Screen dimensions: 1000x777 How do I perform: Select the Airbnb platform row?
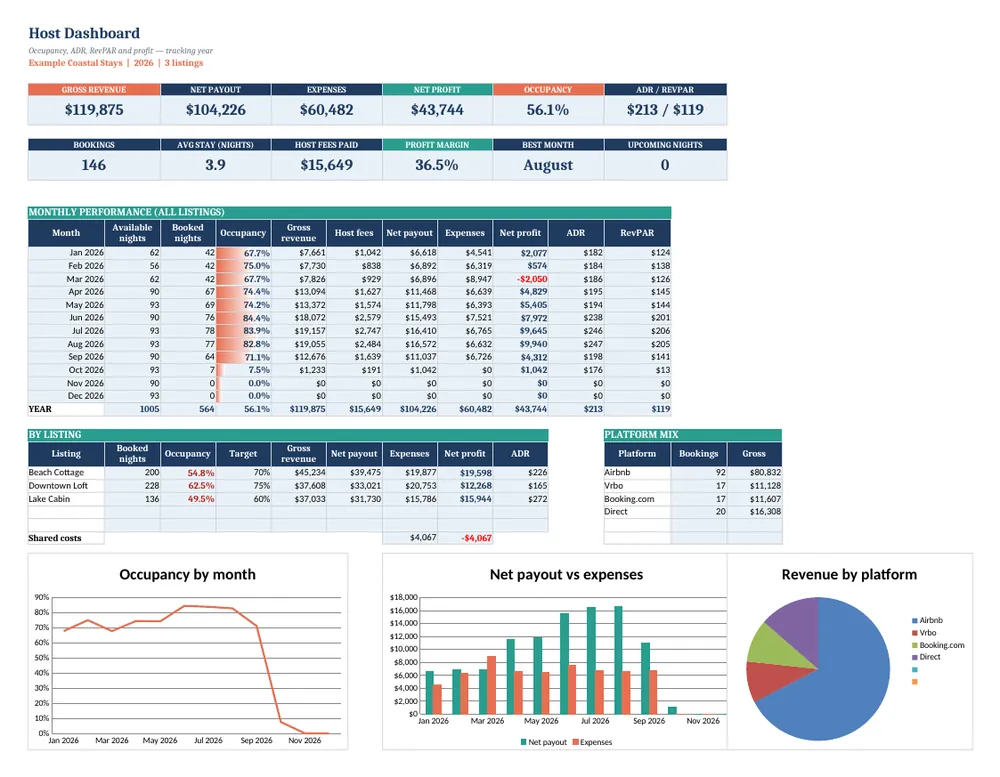(693, 473)
